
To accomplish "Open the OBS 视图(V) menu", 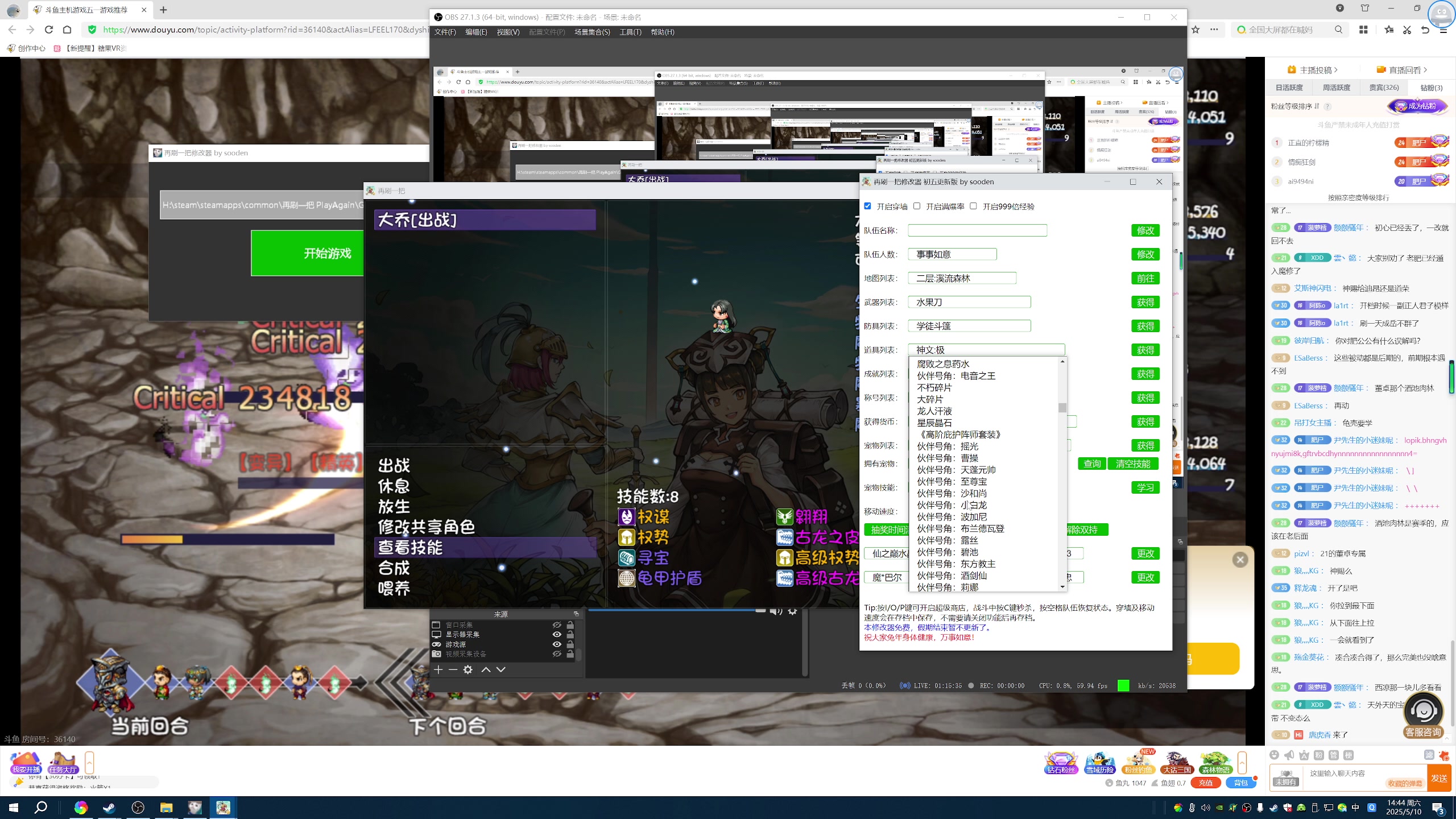I will point(508,32).
